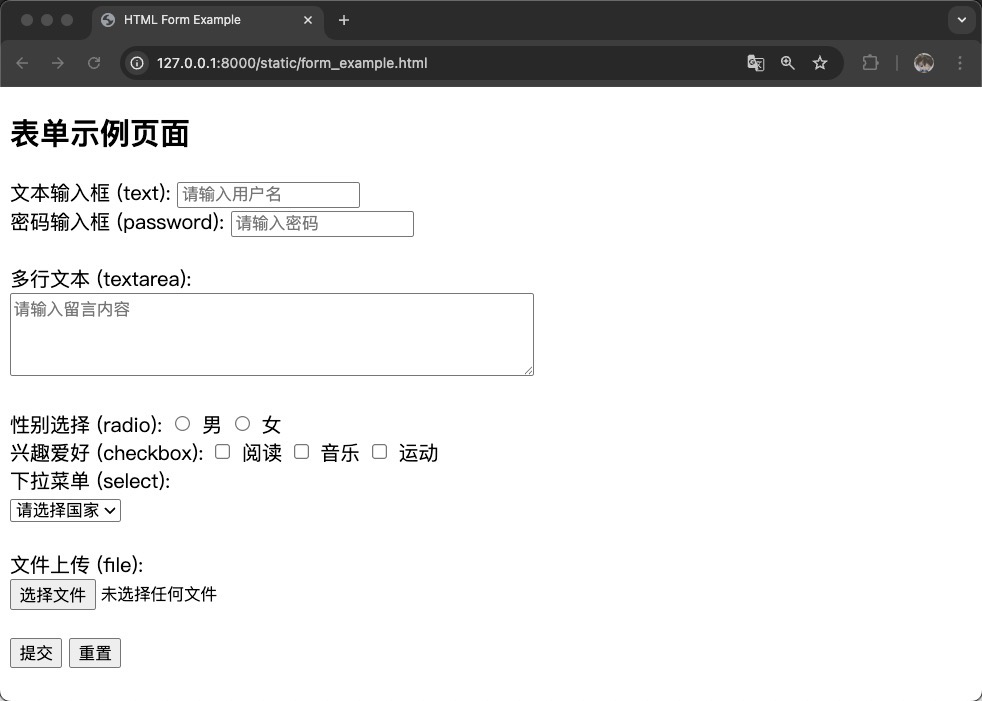Open the 请选择国家 country dropdown
The width and height of the screenshot is (982, 701).
click(x=65, y=510)
